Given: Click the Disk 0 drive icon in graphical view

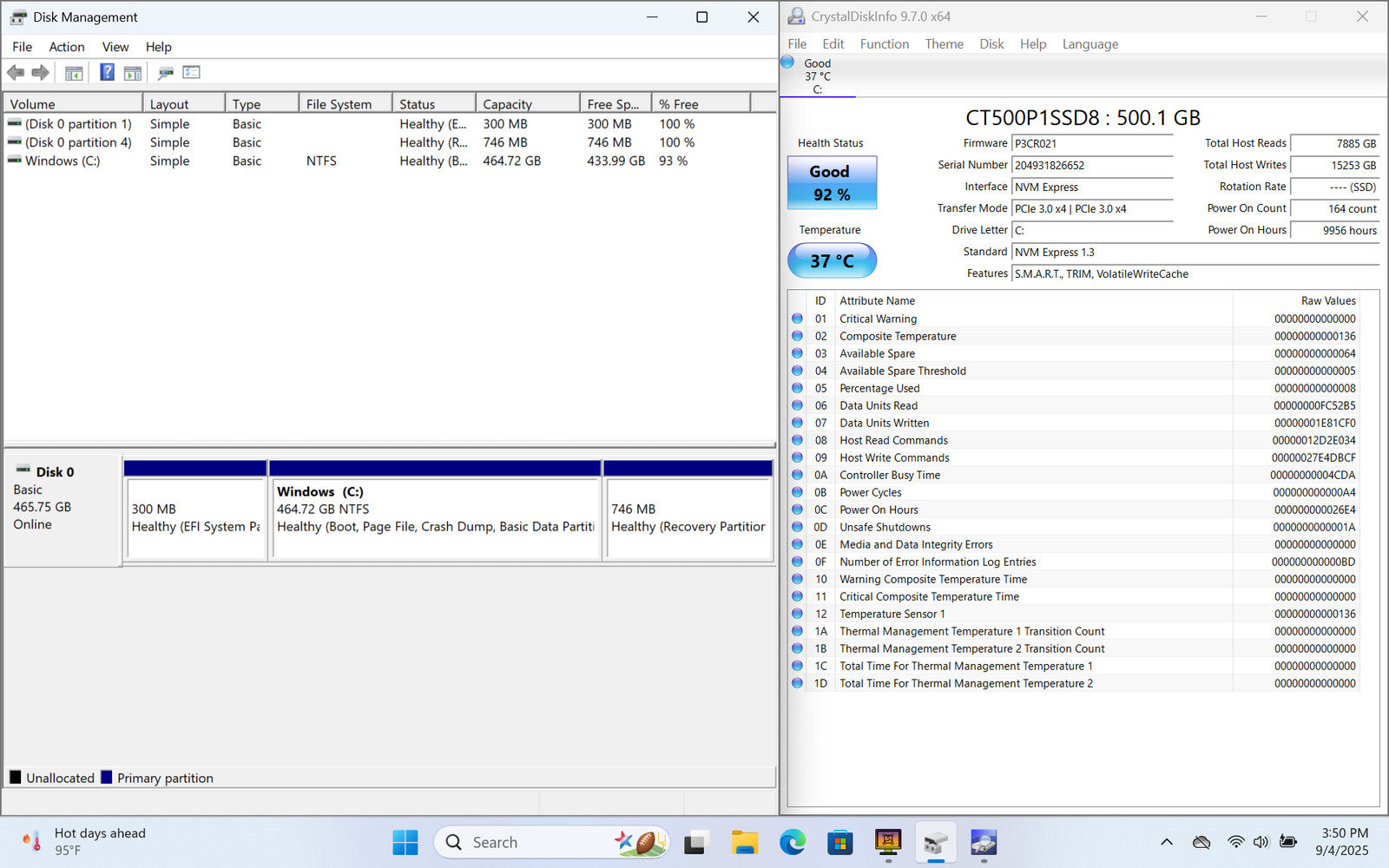Looking at the screenshot, I should point(23,470).
